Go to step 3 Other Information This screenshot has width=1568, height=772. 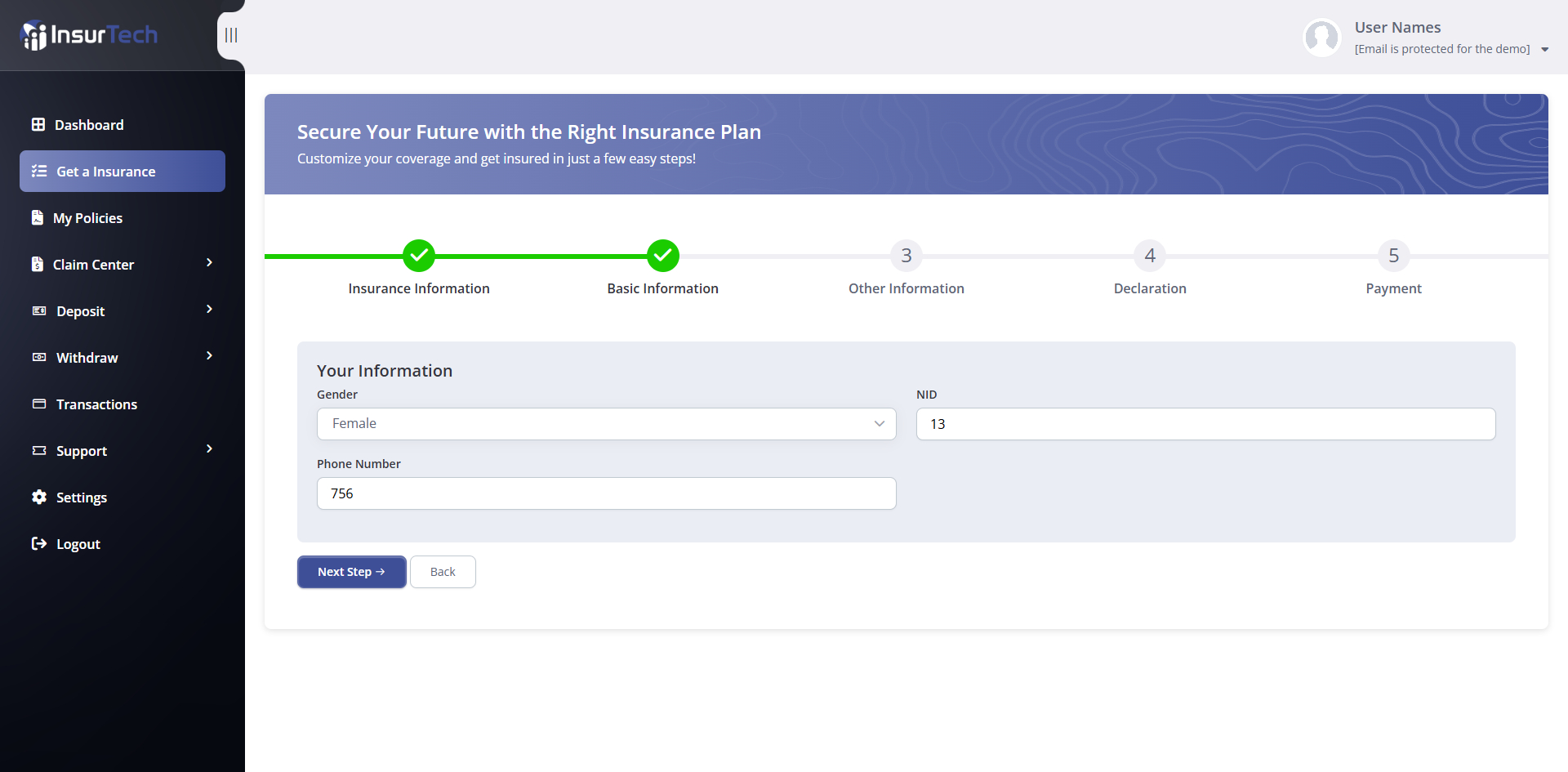tap(906, 256)
